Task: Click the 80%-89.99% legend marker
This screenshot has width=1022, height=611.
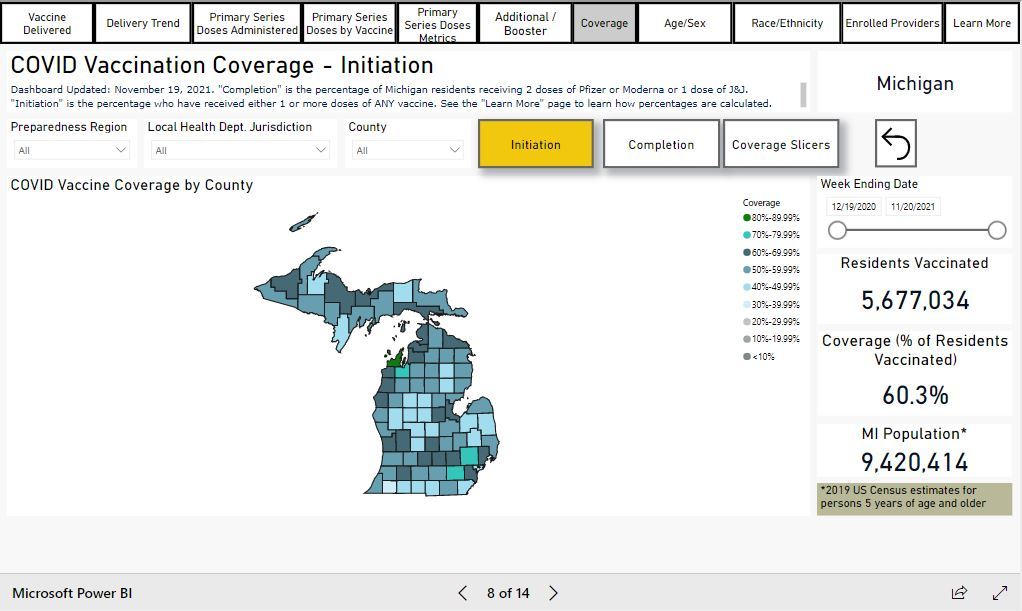Action: click(x=747, y=218)
